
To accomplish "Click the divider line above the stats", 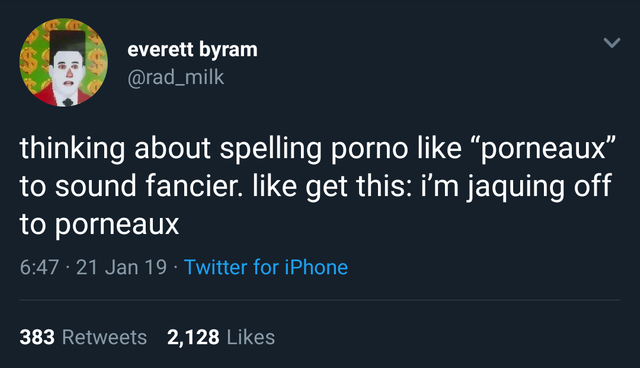I will click(320, 300).
